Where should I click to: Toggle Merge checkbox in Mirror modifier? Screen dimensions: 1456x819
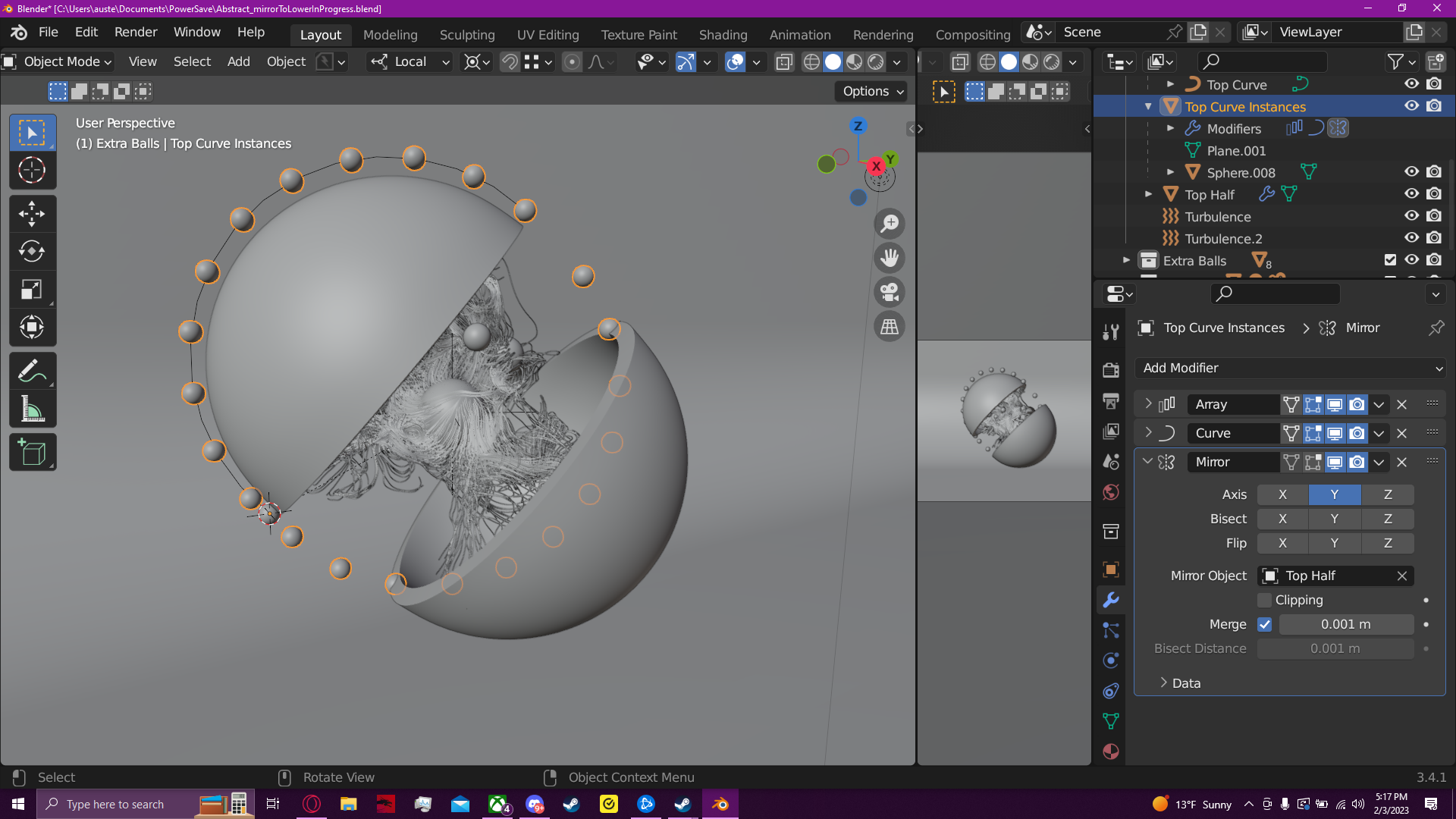point(1265,624)
